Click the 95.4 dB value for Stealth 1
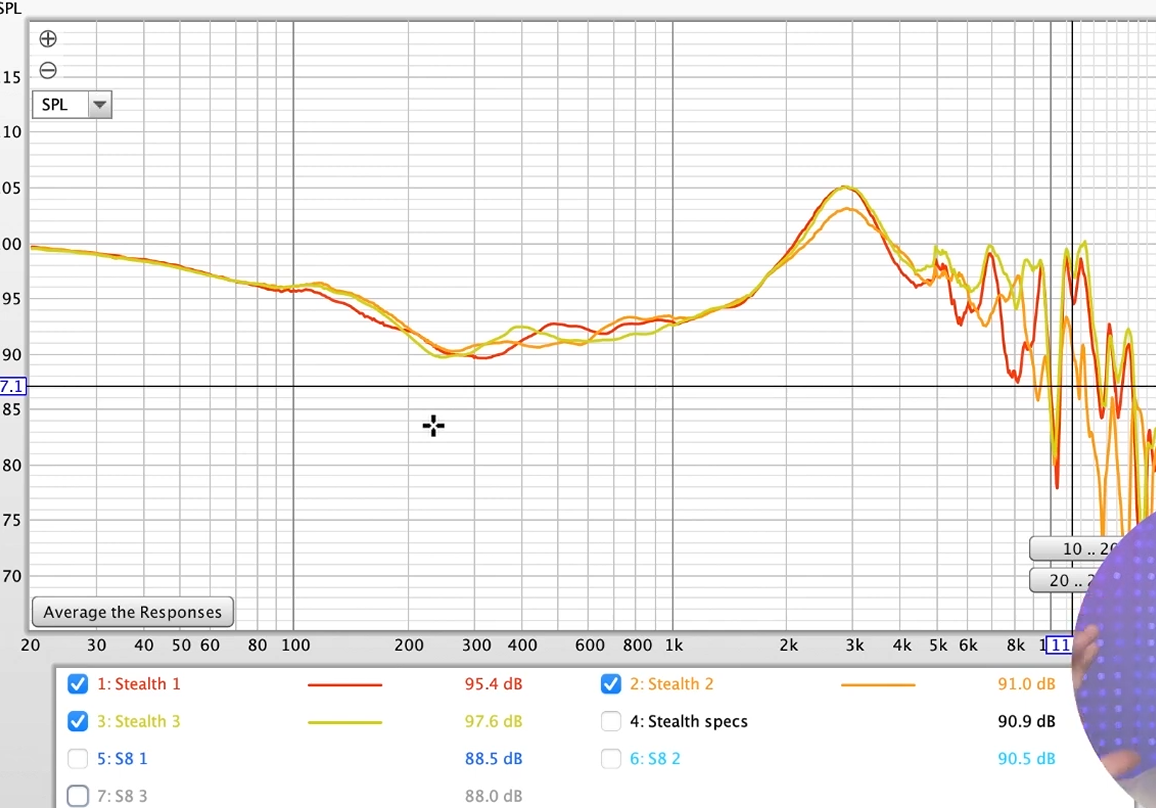 pyautogui.click(x=493, y=684)
